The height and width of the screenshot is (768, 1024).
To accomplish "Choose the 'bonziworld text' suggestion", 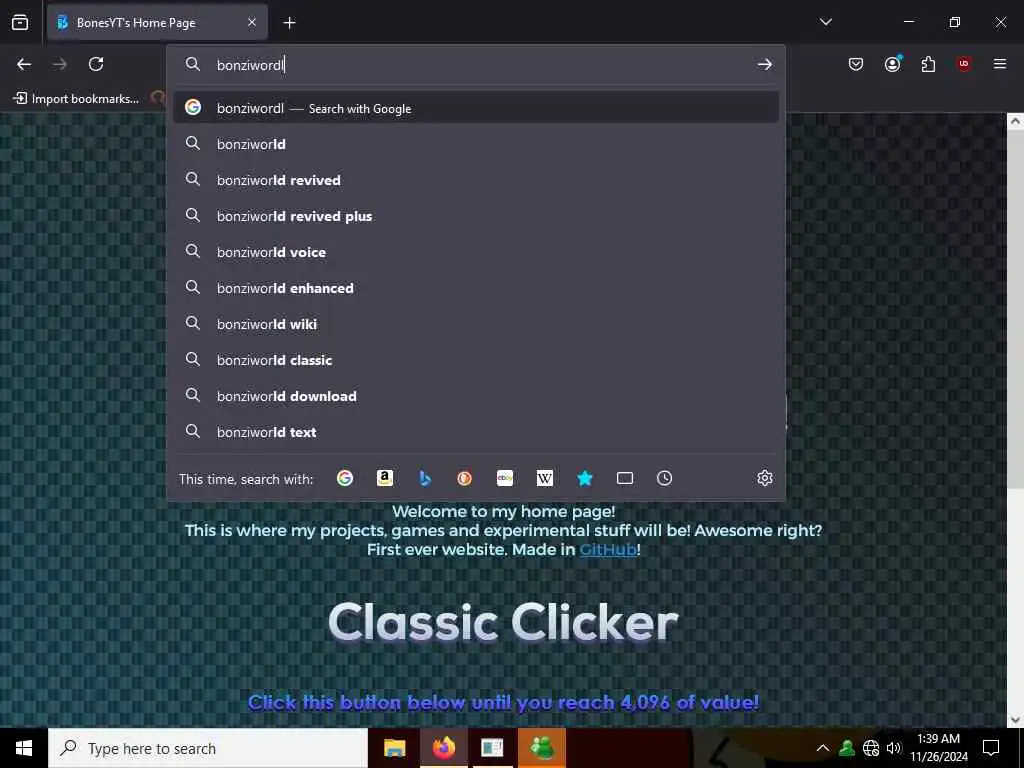I will tap(476, 431).
